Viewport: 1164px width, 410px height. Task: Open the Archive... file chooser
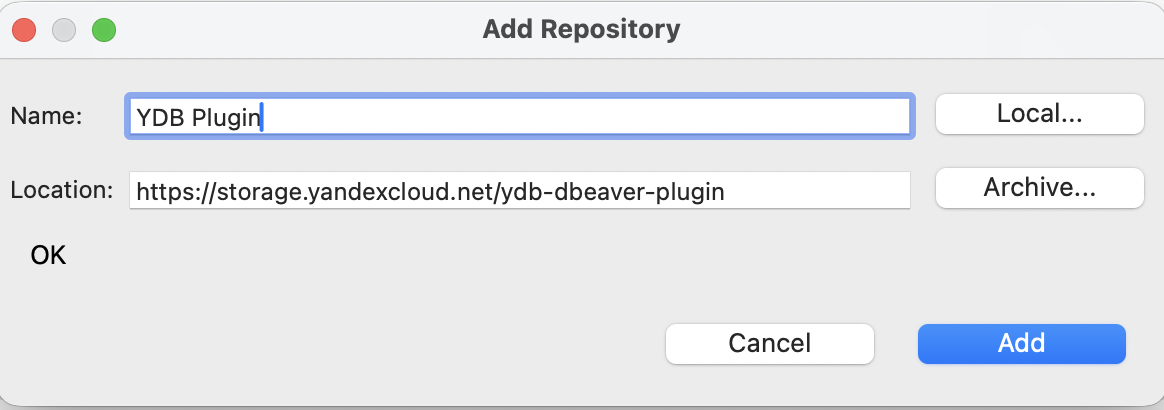click(1039, 188)
